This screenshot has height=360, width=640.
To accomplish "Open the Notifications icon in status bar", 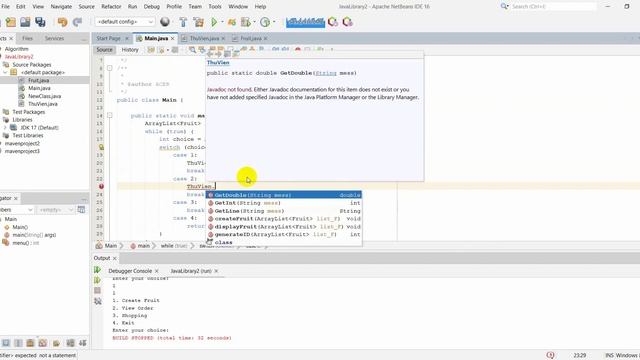I will (550, 355).
